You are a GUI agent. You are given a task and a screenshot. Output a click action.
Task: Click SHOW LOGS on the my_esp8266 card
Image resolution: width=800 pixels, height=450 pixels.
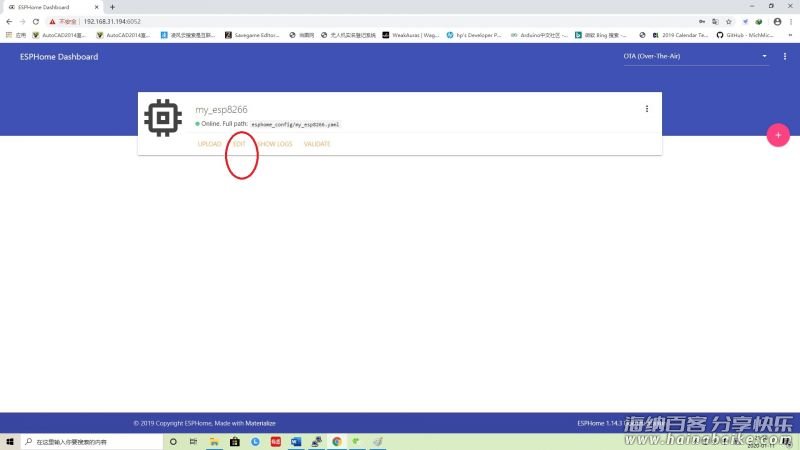click(274, 144)
